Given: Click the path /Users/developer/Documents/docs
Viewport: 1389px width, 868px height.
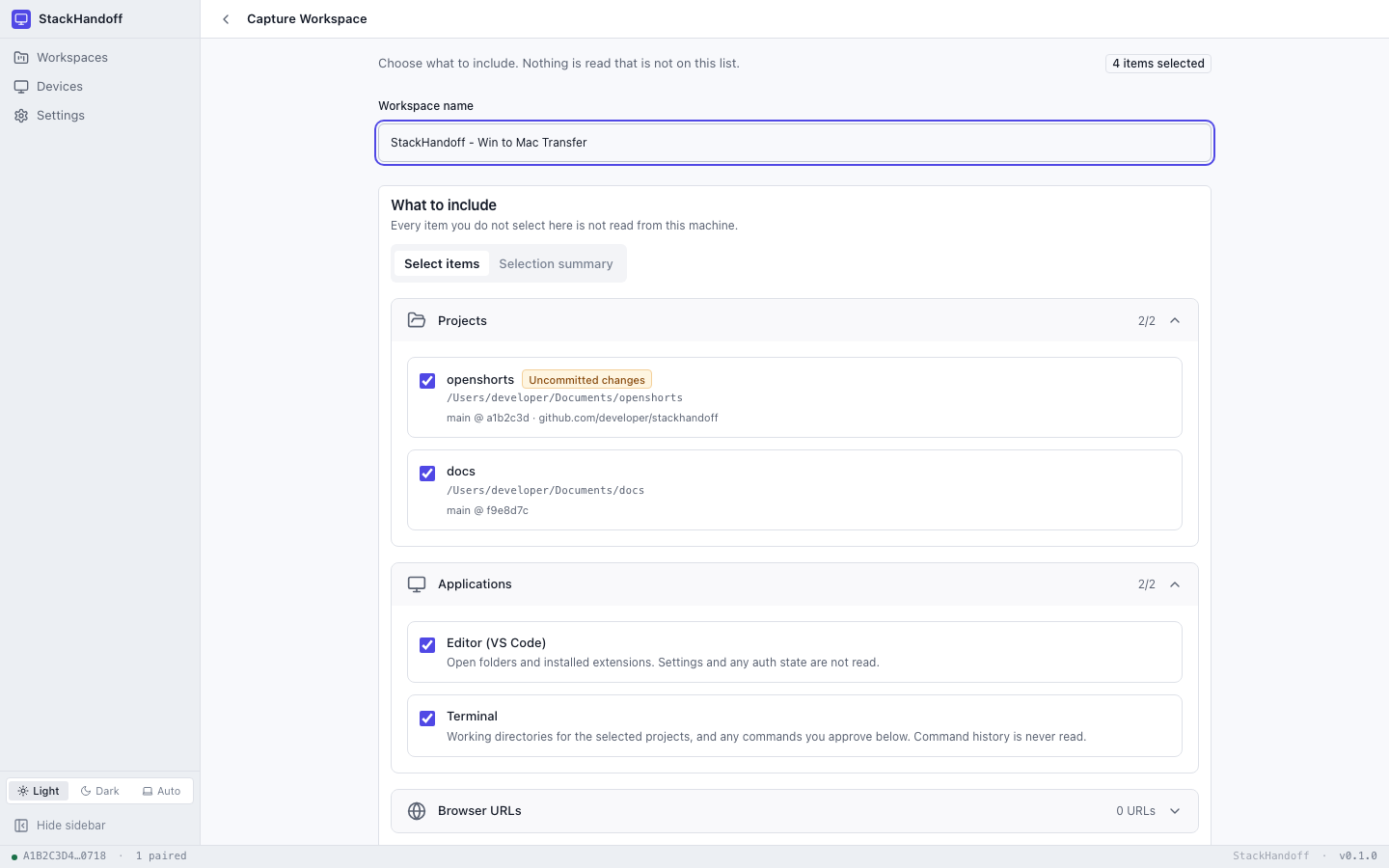Looking at the screenshot, I should (545, 490).
